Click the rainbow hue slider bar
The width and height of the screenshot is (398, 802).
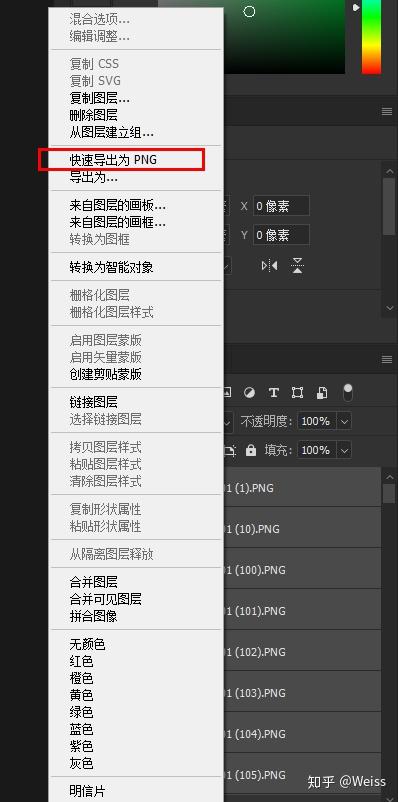coord(371,37)
